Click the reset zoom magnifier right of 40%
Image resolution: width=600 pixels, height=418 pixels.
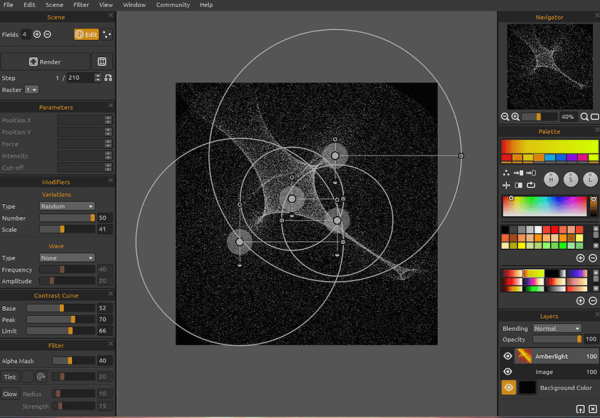[x=584, y=117]
